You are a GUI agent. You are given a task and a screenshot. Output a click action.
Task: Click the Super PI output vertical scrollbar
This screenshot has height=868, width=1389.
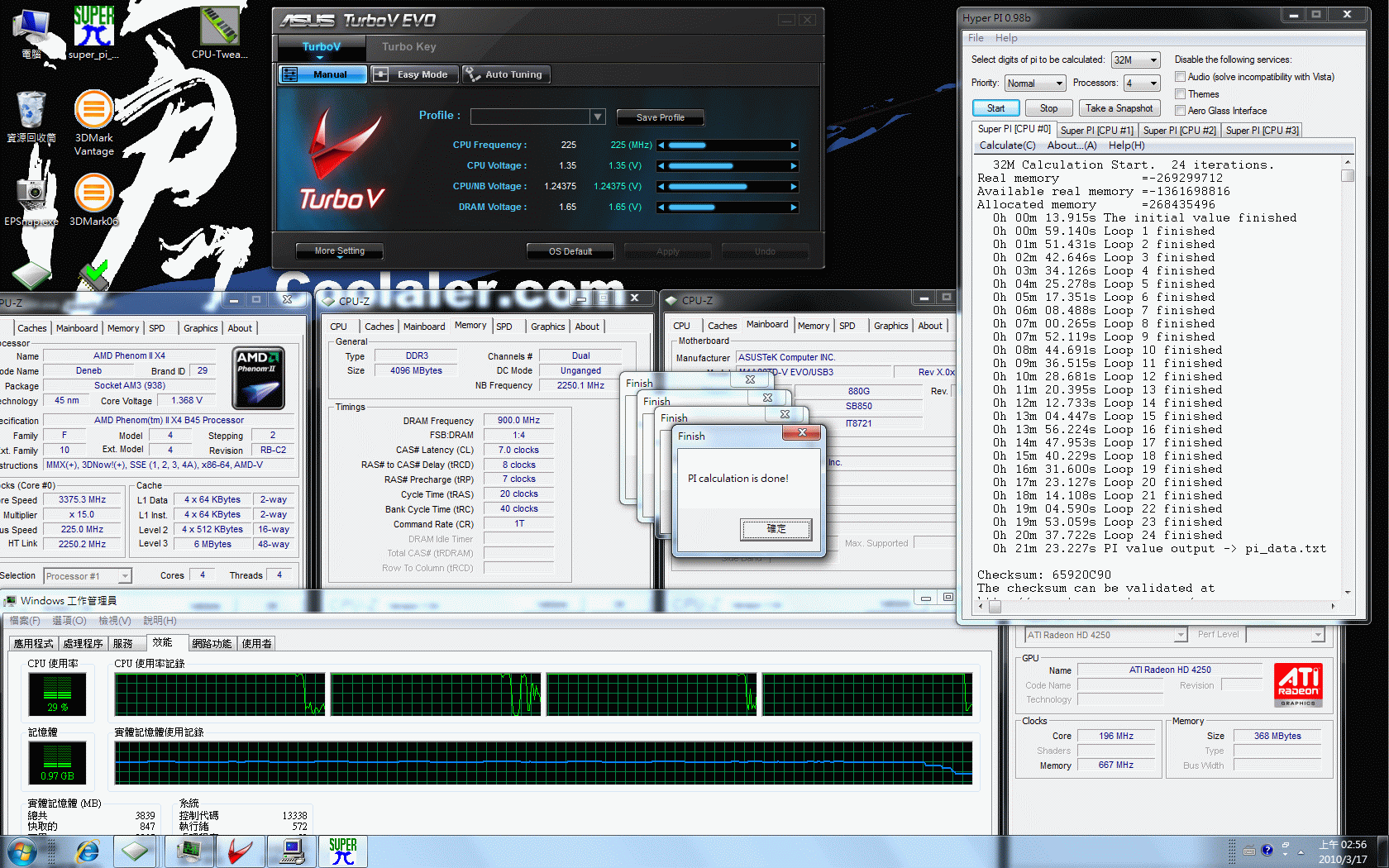click(x=1348, y=376)
